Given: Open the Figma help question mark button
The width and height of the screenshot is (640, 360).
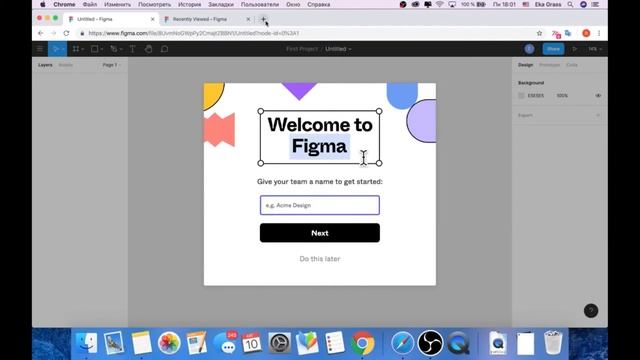Looking at the screenshot, I should tap(591, 311).
